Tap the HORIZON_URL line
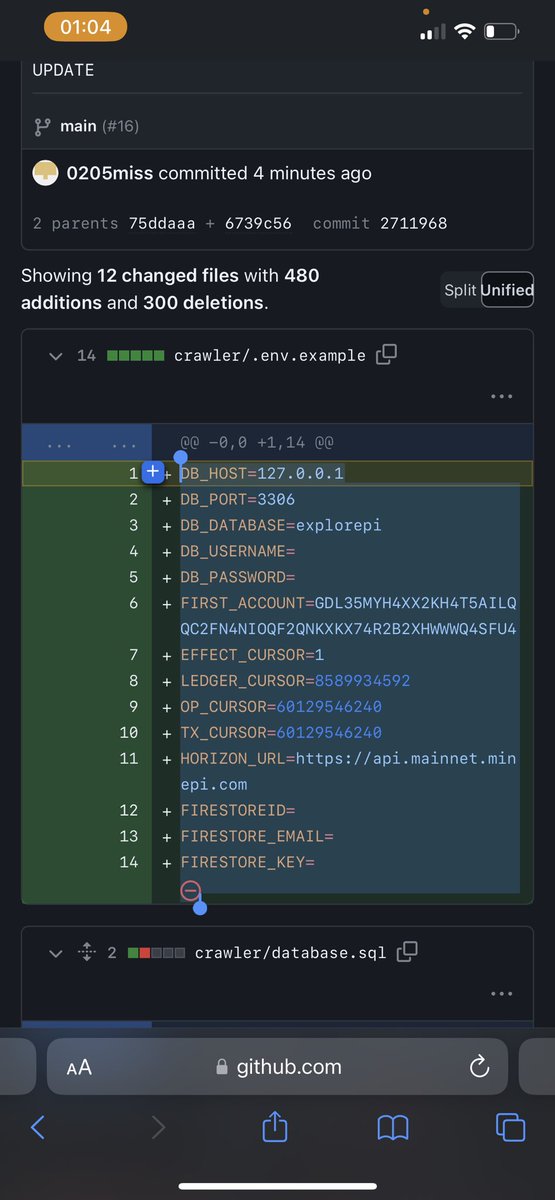 pyautogui.click(x=348, y=772)
